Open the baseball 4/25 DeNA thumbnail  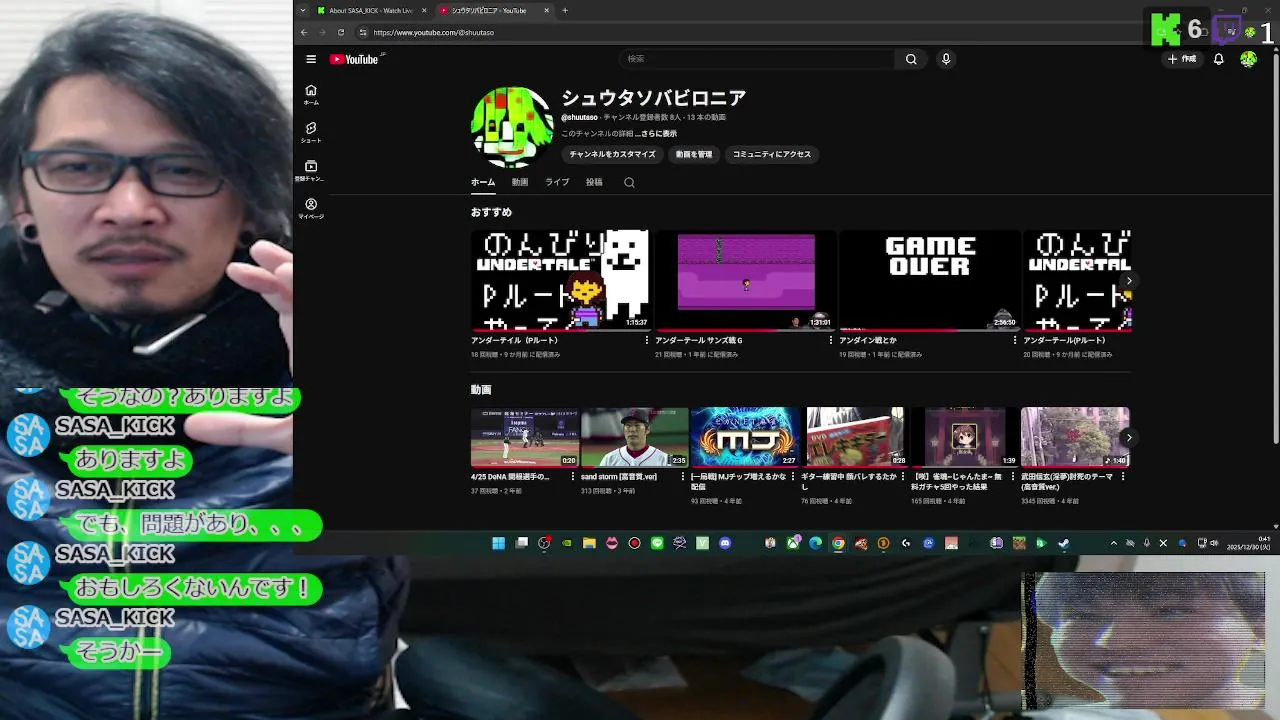[x=525, y=436]
